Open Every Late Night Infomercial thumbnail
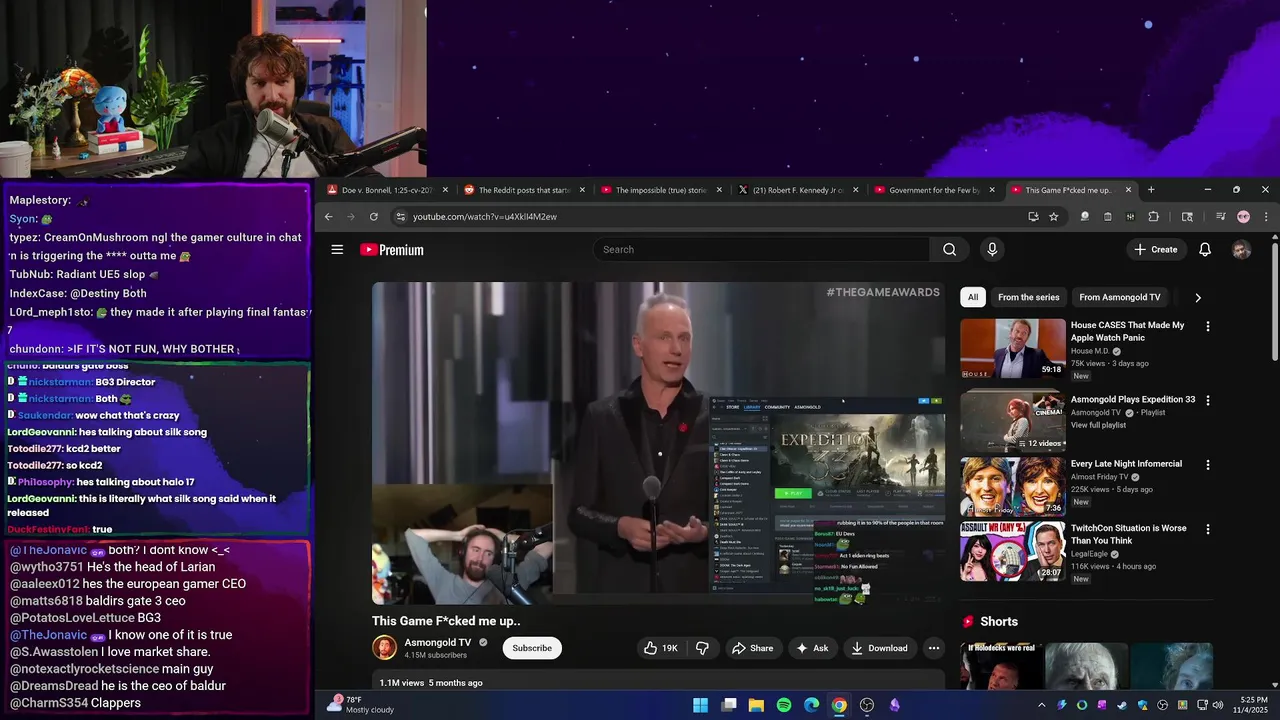1280x720 pixels. tap(1013, 487)
